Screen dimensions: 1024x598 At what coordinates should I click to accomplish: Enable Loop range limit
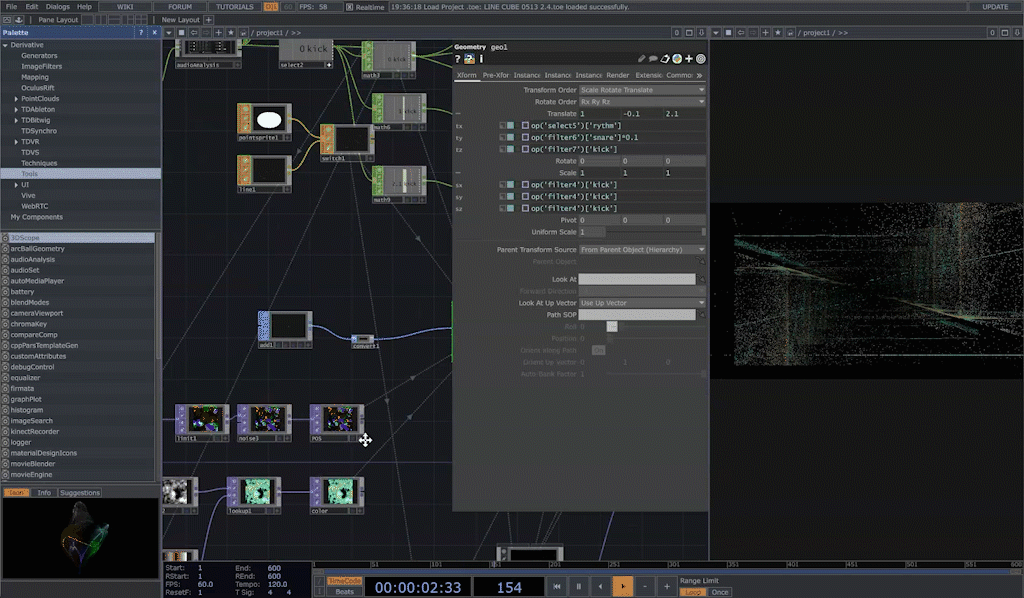coord(693,592)
